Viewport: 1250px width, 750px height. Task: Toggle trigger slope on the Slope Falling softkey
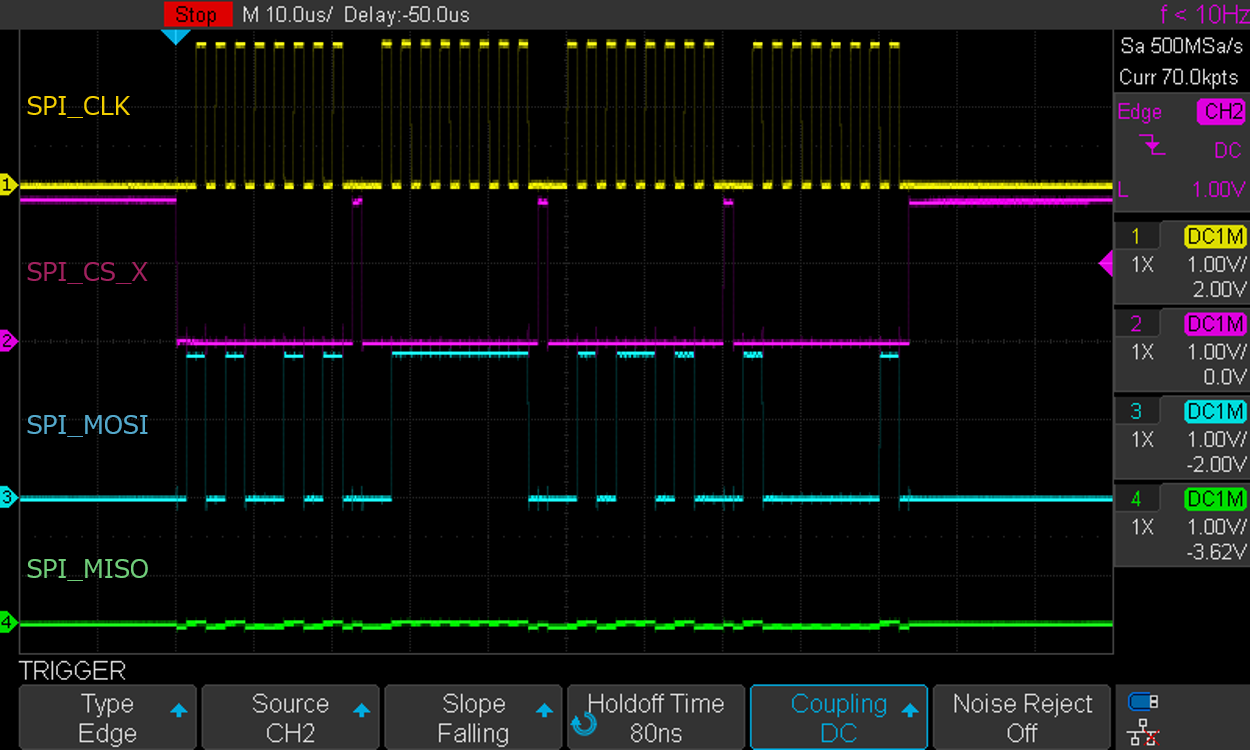(473, 716)
